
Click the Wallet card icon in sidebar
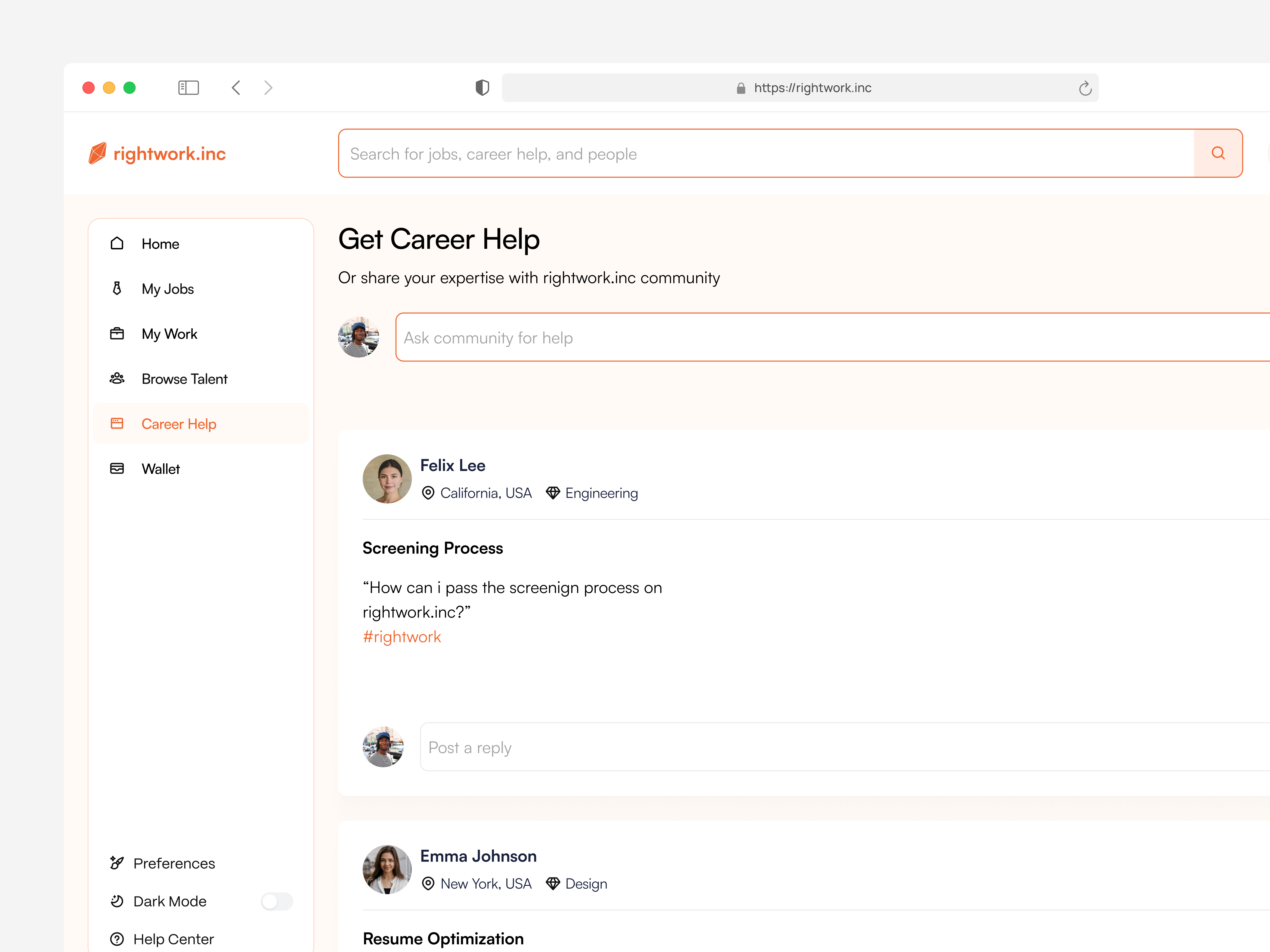pyautogui.click(x=117, y=468)
